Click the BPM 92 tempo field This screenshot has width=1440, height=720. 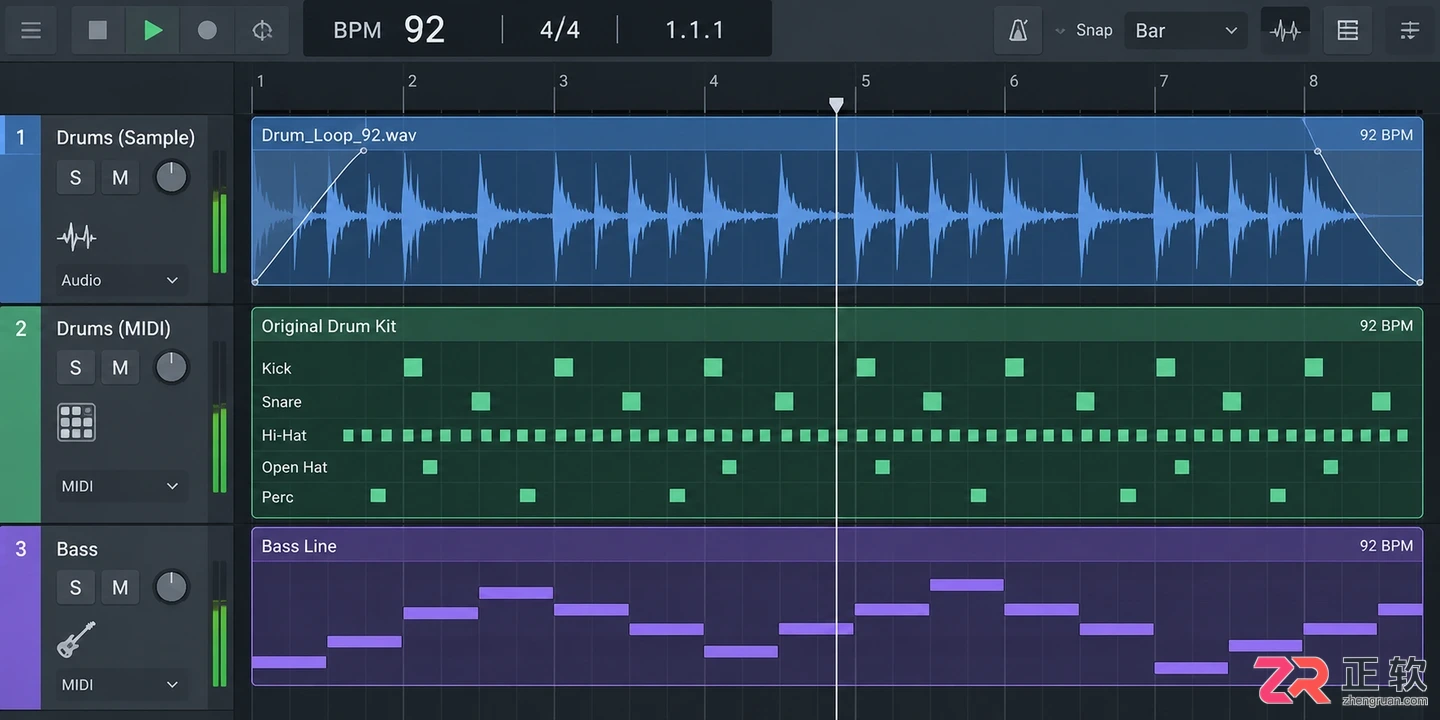(390, 30)
